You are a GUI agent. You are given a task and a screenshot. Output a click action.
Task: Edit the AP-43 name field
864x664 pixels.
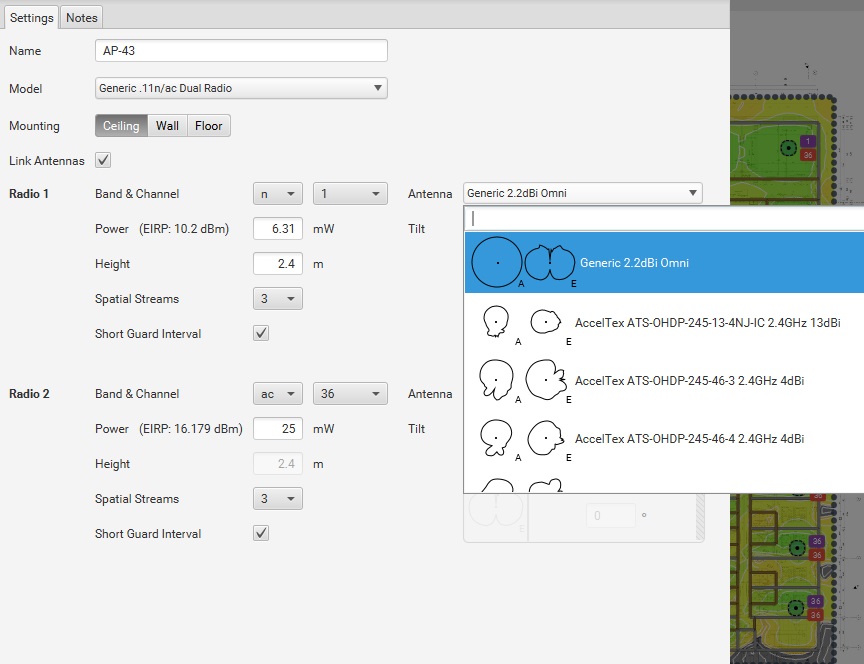pos(241,51)
